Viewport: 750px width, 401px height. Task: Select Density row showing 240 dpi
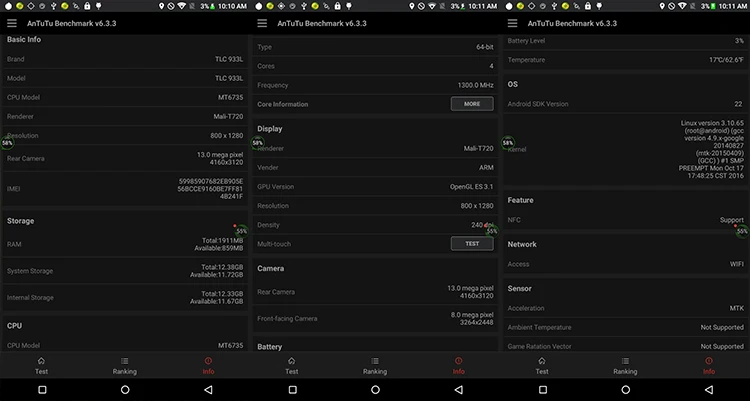pos(375,225)
